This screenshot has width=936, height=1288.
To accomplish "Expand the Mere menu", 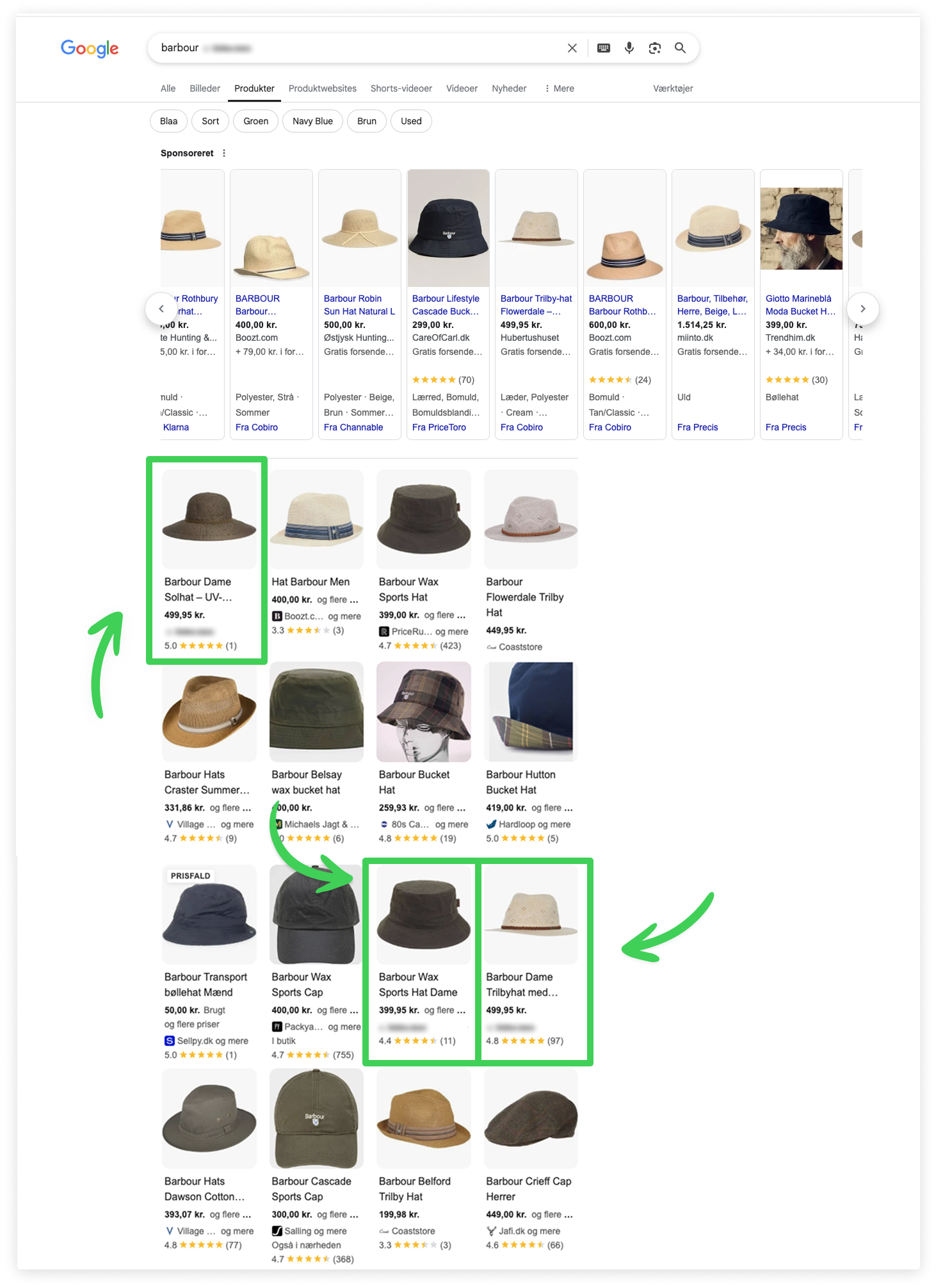I will pyautogui.click(x=560, y=88).
